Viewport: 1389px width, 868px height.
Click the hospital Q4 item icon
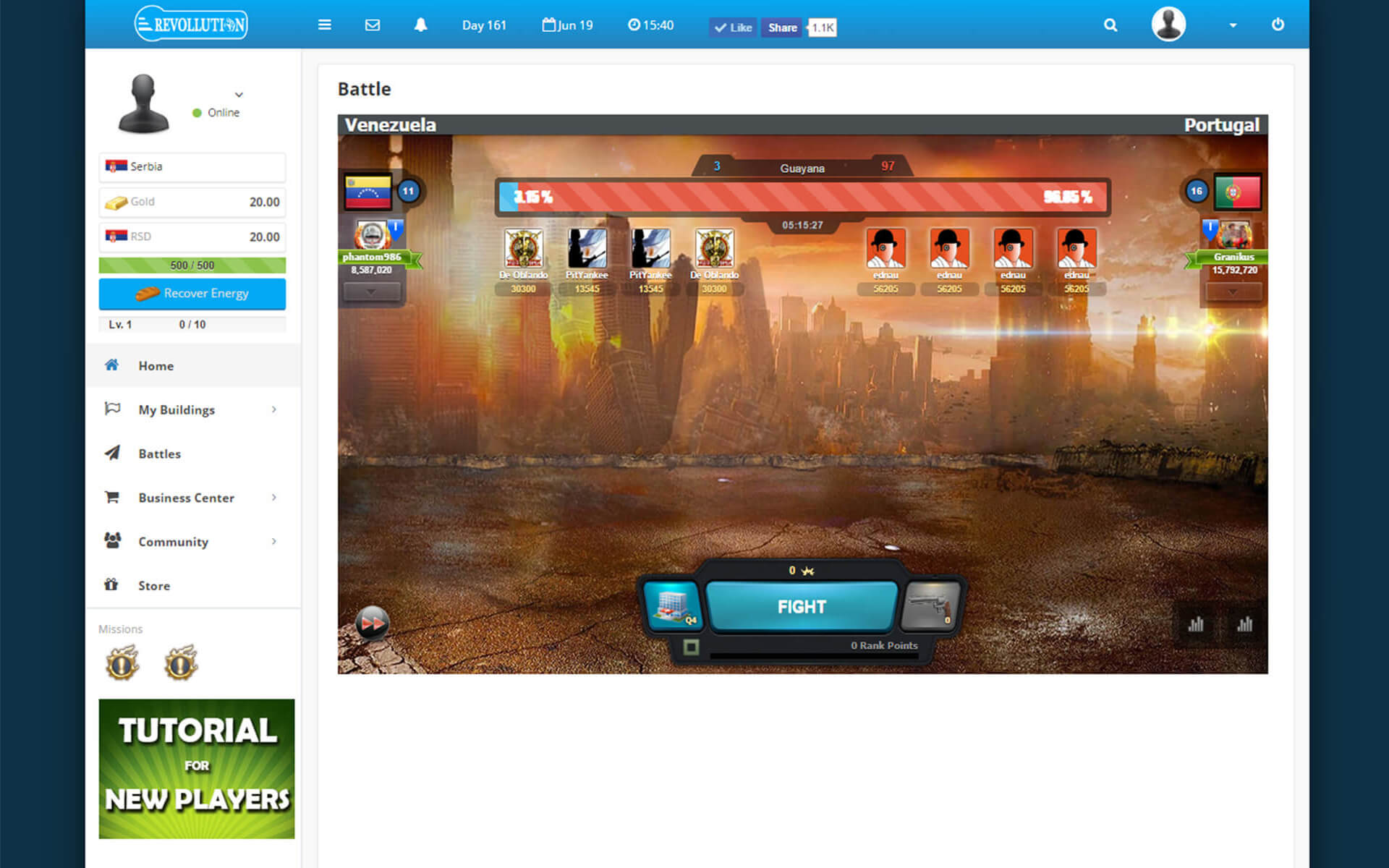point(672,607)
